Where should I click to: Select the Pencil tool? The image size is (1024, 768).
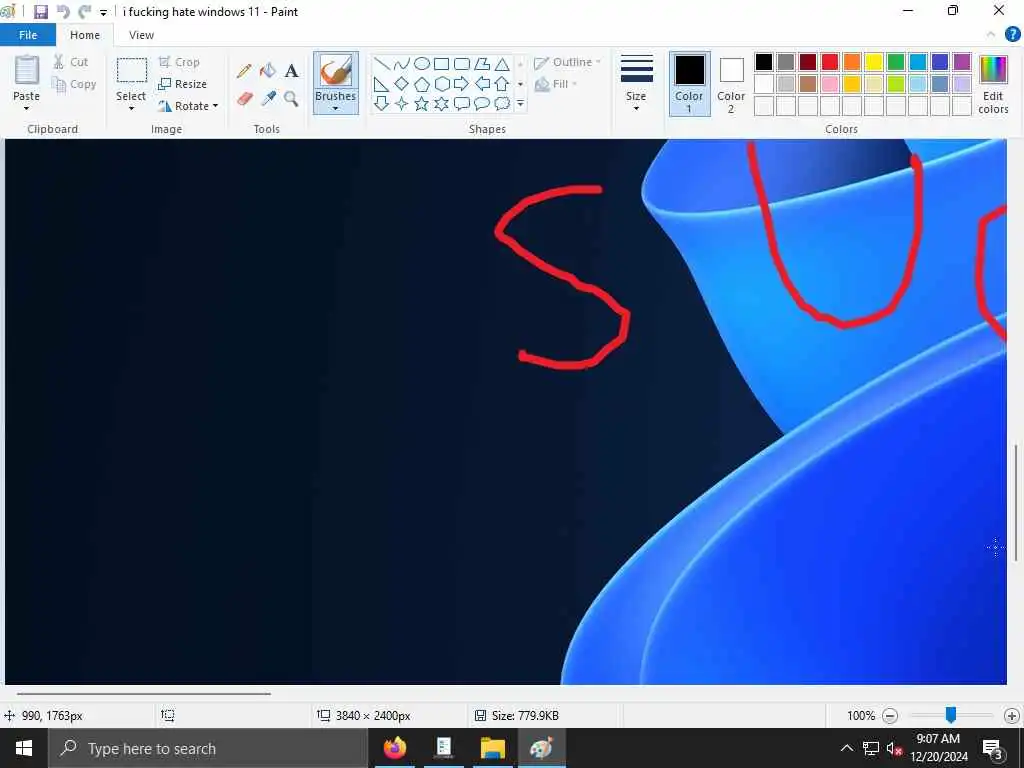click(244, 71)
